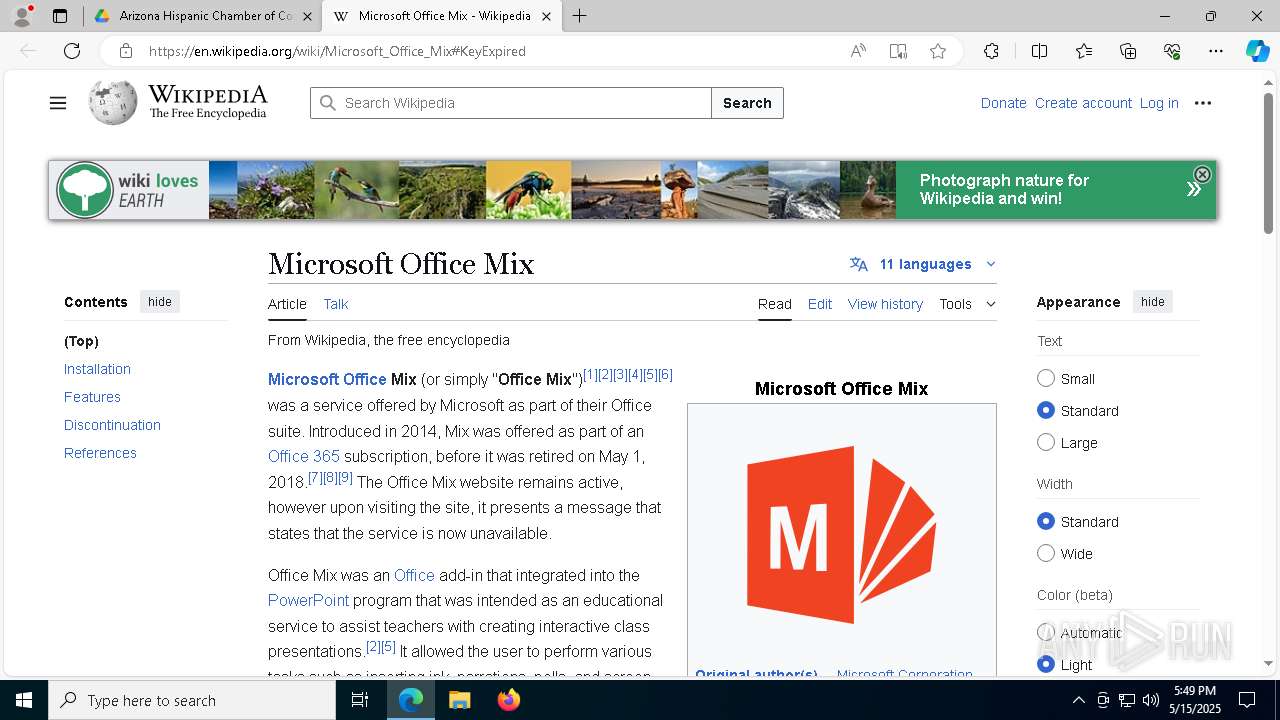The width and height of the screenshot is (1280, 720).
Task: Open the Tools dropdown menu
Action: [x=967, y=304]
